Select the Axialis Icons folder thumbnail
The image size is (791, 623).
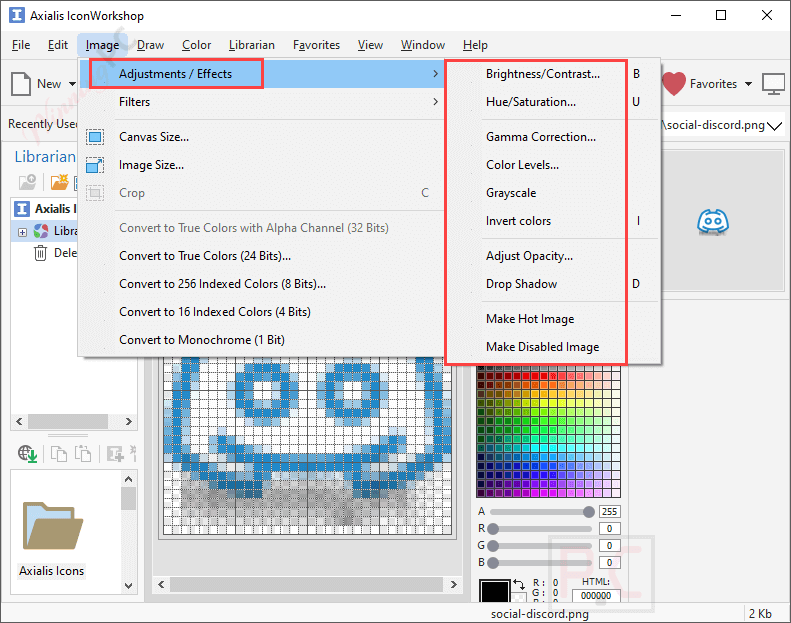click(x=52, y=526)
